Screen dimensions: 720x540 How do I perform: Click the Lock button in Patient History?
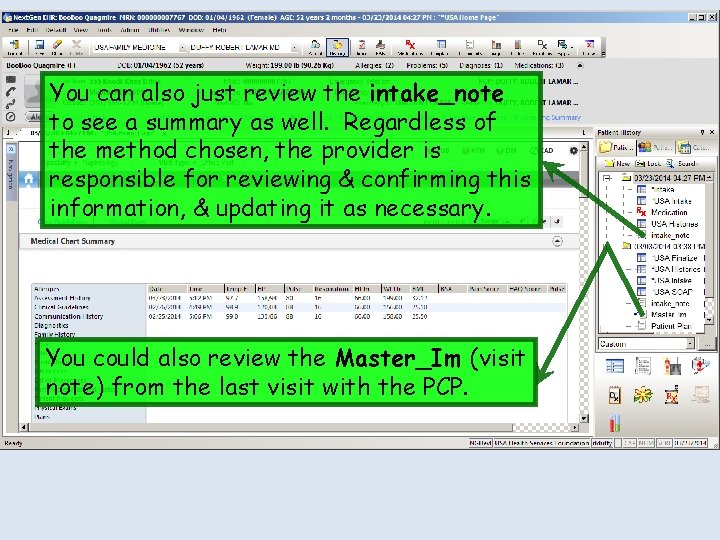pos(648,163)
